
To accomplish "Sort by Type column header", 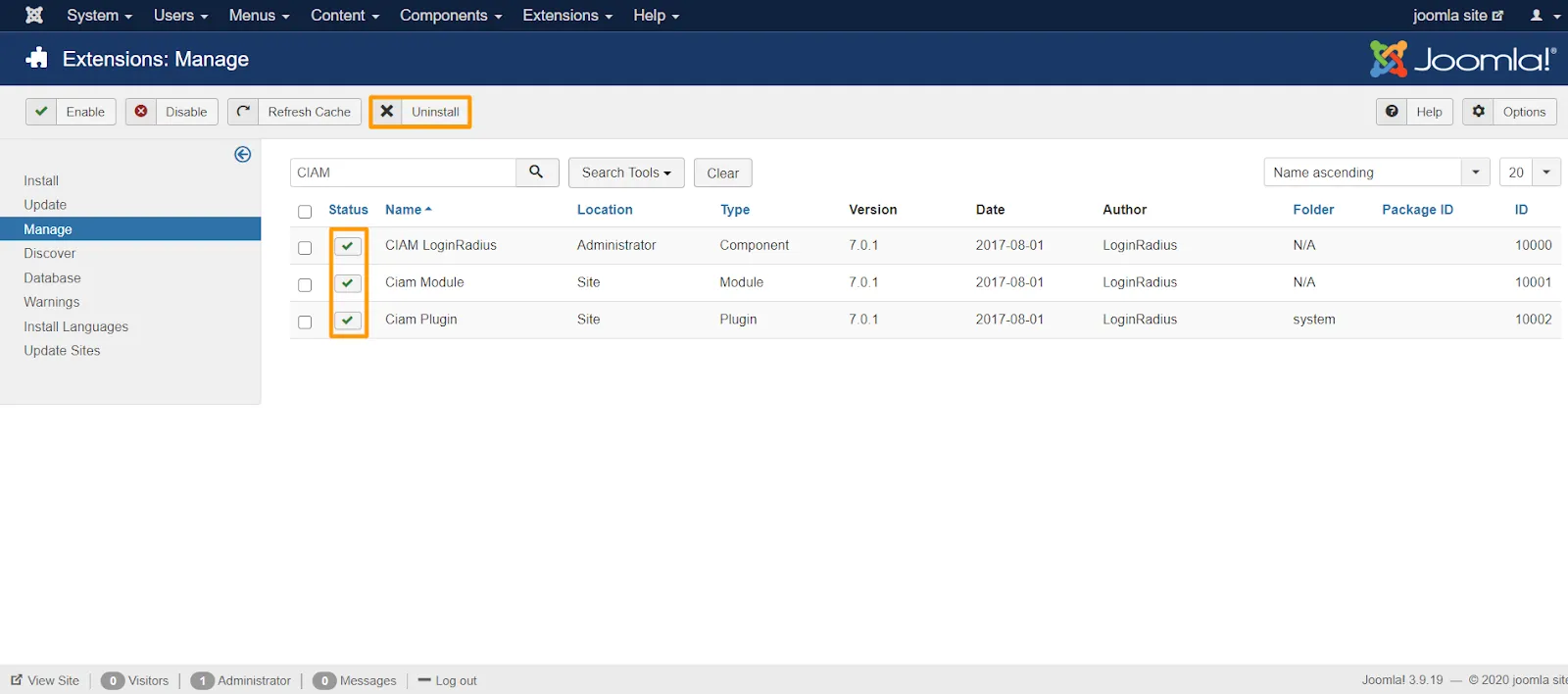I will click(x=735, y=210).
